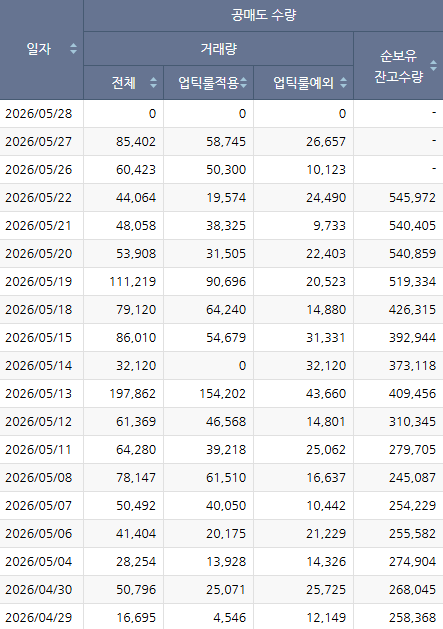The image size is (443, 629).
Task: Select date 2026/05/19
Action: [39, 282]
